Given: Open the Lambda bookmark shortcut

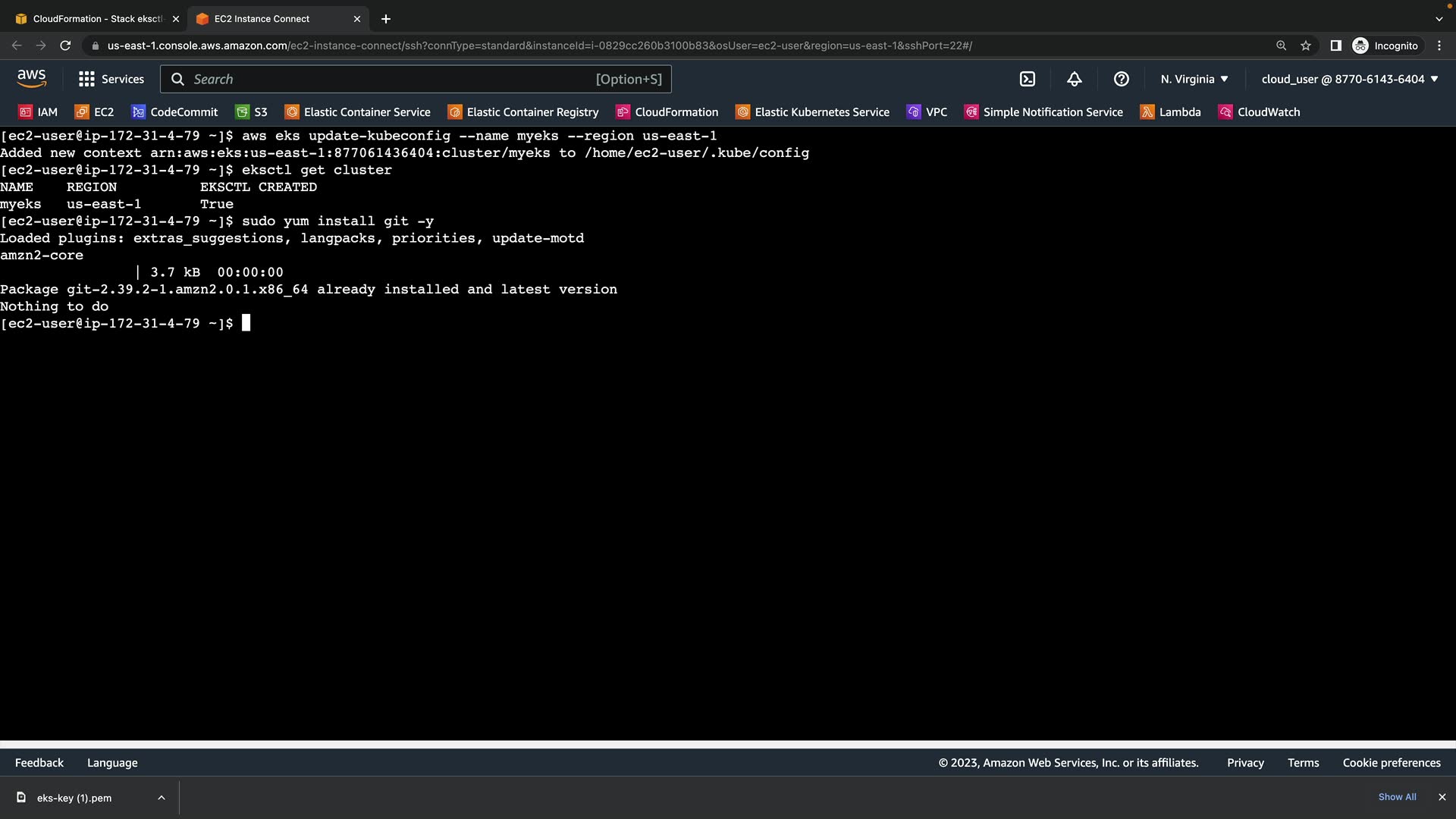Looking at the screenshot, I should tap(1171, 112).
